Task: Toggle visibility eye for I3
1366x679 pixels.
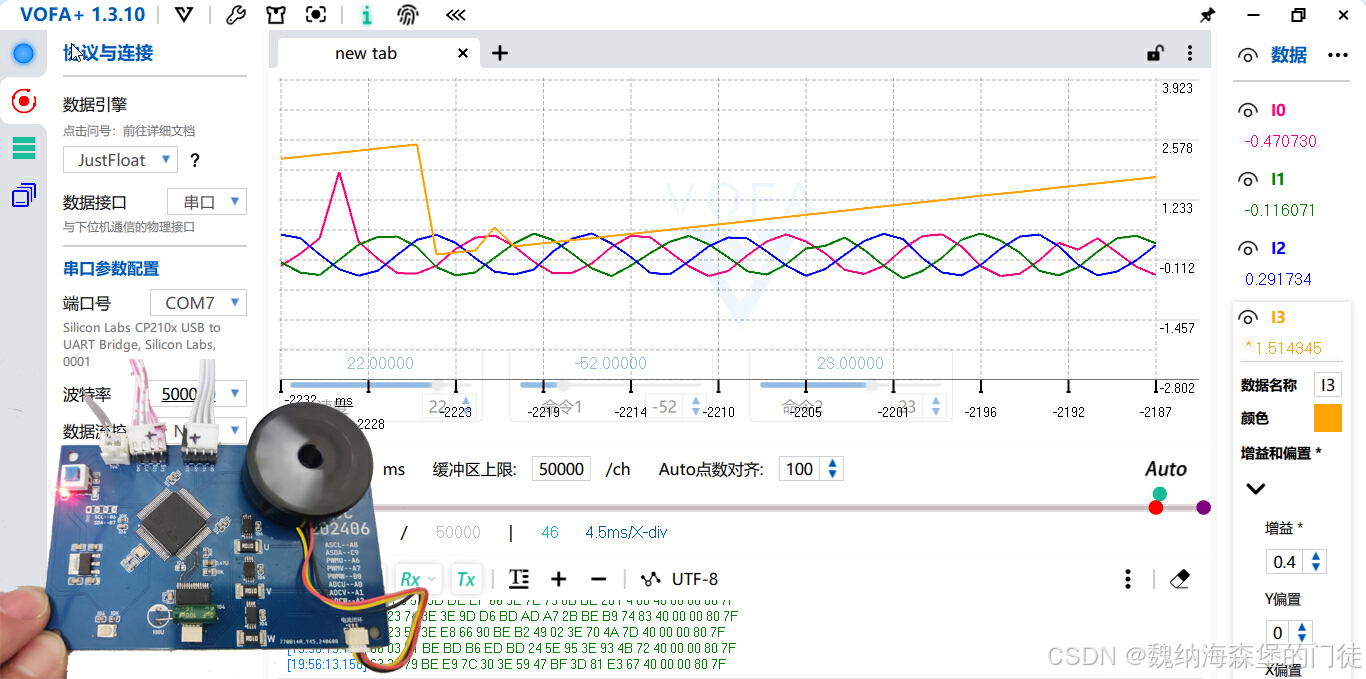Action: click(1248, 318)
